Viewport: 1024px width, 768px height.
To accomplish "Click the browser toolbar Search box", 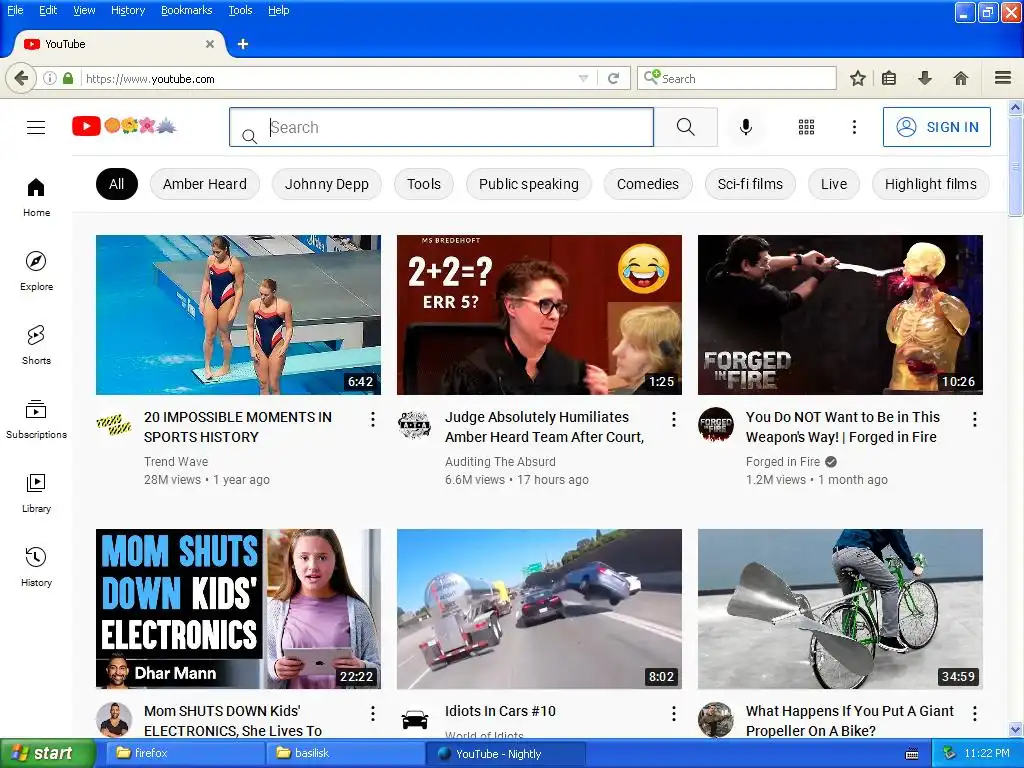I will click(x=737, y=78).
